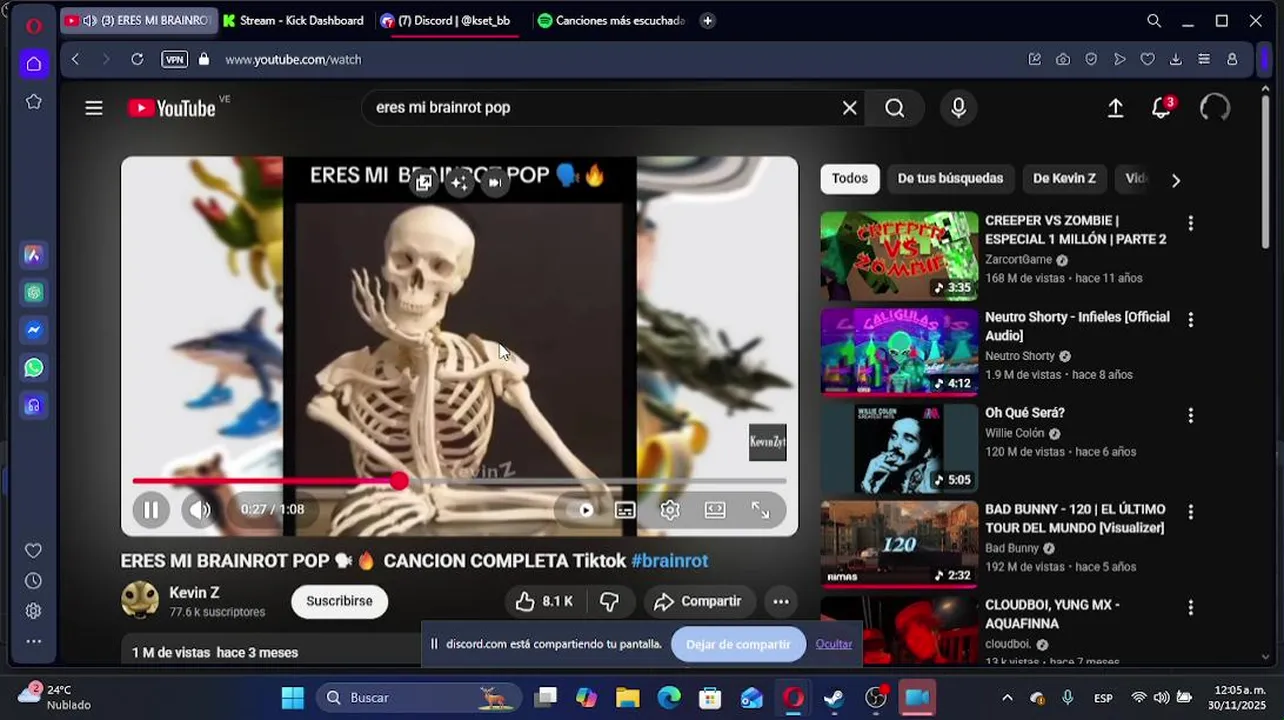Screen dimensions: 1284x720
Task: Click the KevinZyt channel watermark in video
Action: (767, 443)
